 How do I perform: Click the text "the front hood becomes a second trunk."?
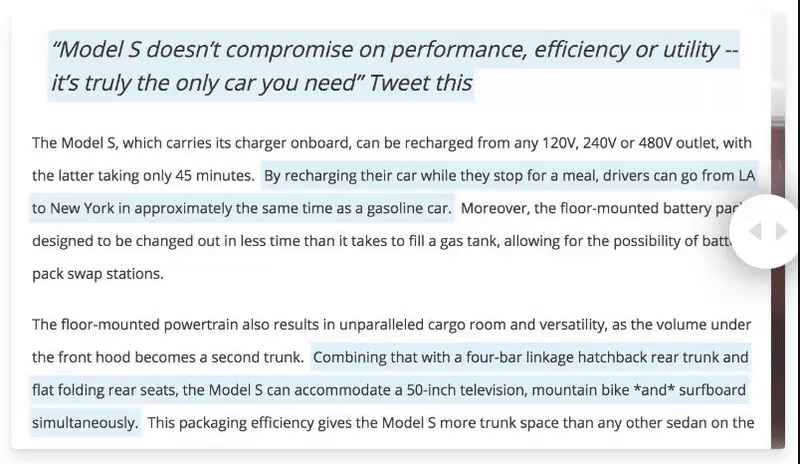[168, 357]
